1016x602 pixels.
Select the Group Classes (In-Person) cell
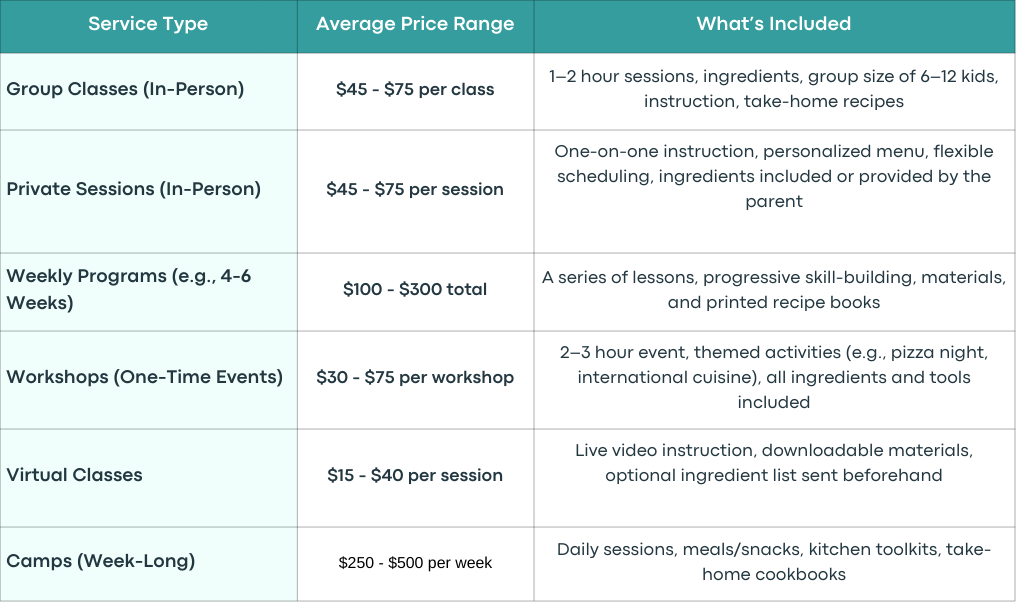[x=148, y=91]
